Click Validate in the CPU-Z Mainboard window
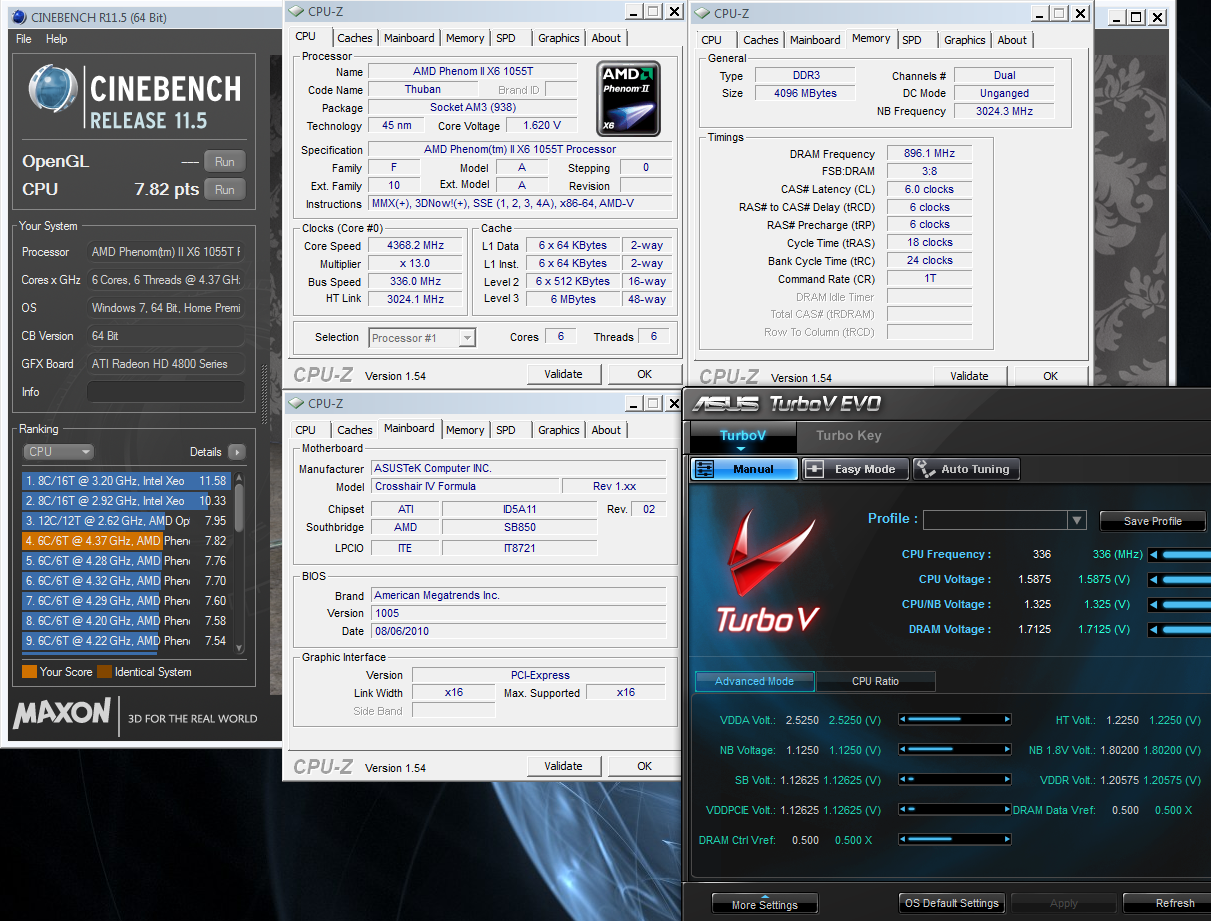Viewport: 1211px width, 921px height. coord(563,766)
